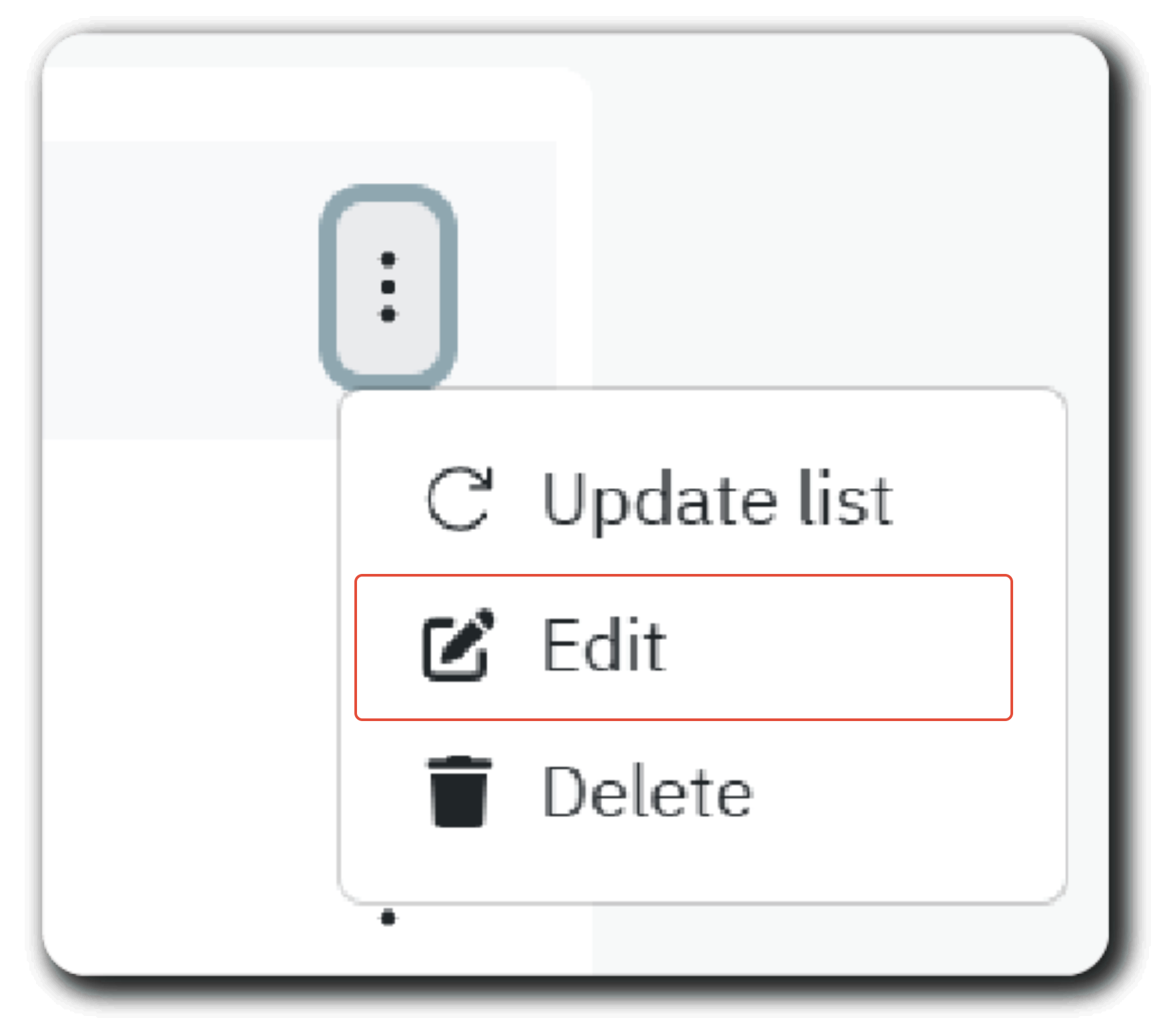Click the 'Delete' text label
This screenshot has height=1036, width=1151.
(x=647, y=792)
